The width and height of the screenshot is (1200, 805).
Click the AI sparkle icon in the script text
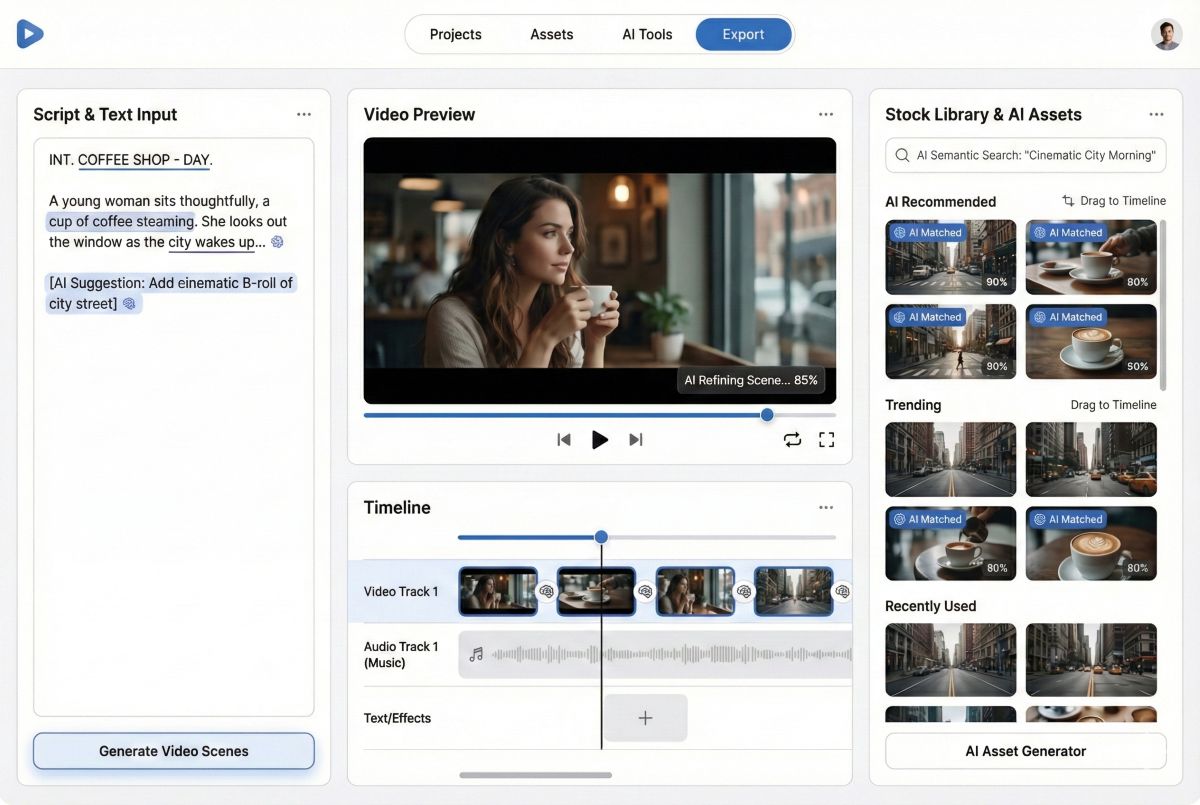tap(277, 241)
